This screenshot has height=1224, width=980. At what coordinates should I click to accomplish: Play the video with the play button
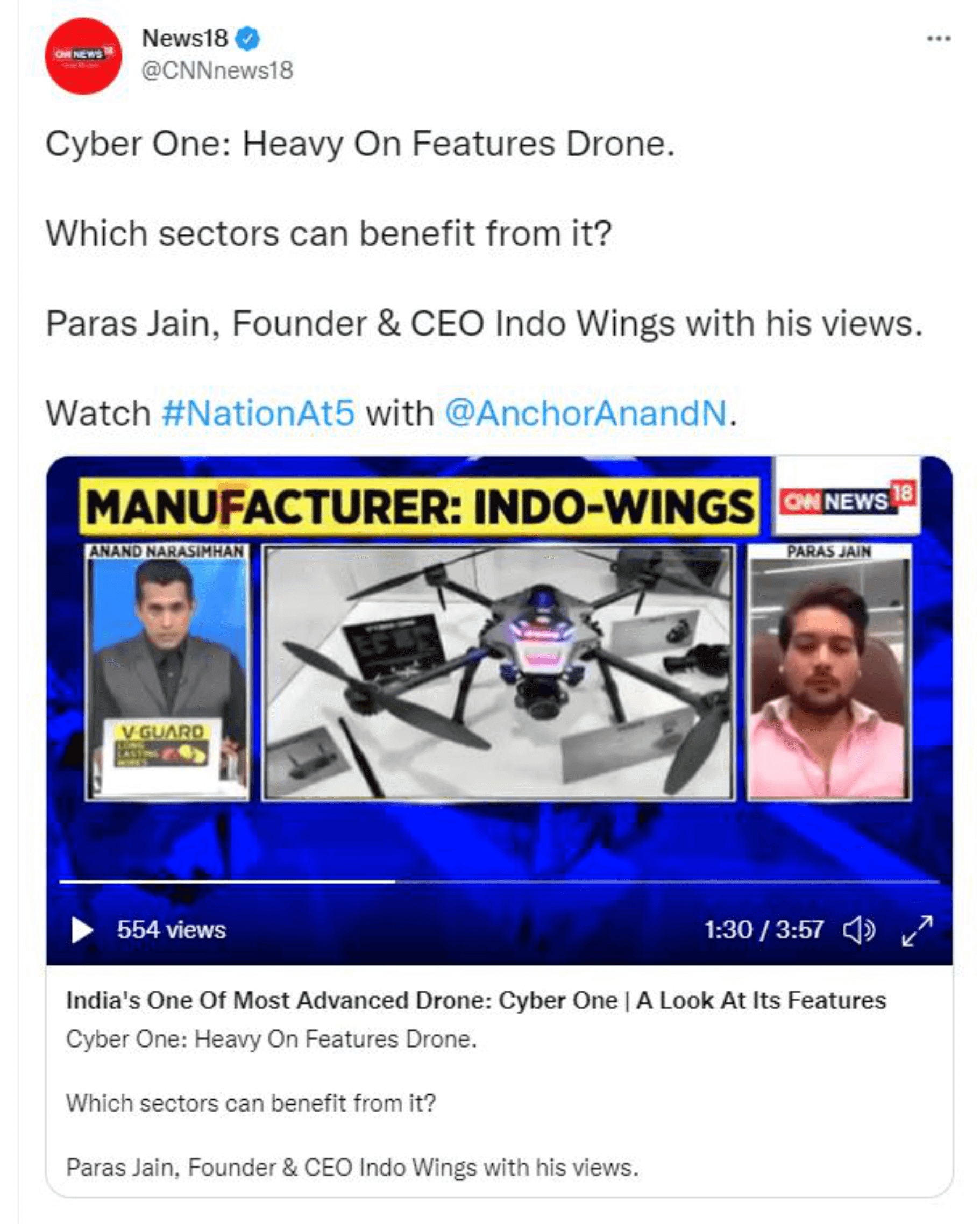82,930
